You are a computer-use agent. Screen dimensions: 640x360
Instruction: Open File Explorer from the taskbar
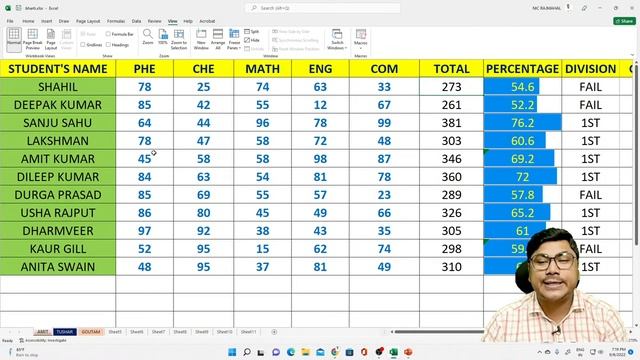click(305, 352)
